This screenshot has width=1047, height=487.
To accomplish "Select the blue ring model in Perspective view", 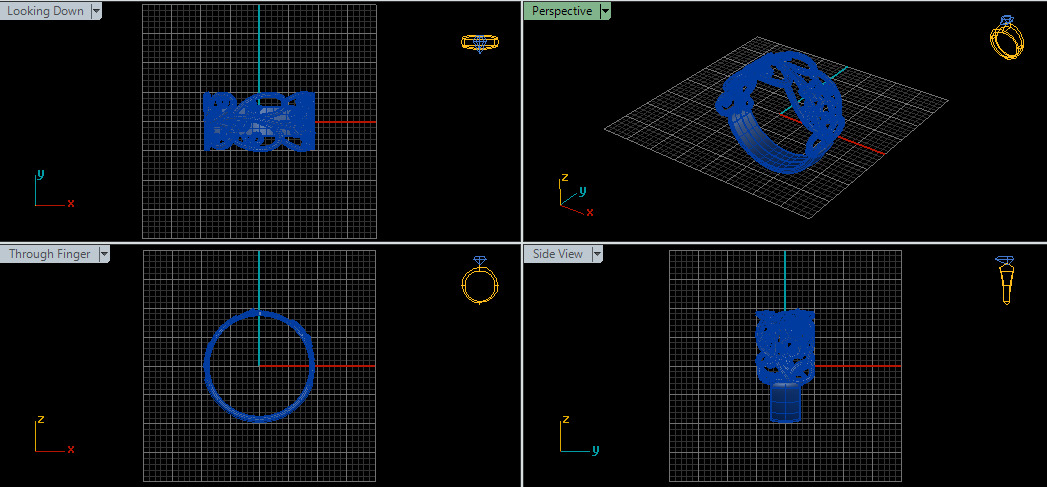I will (x=780, y=112).
